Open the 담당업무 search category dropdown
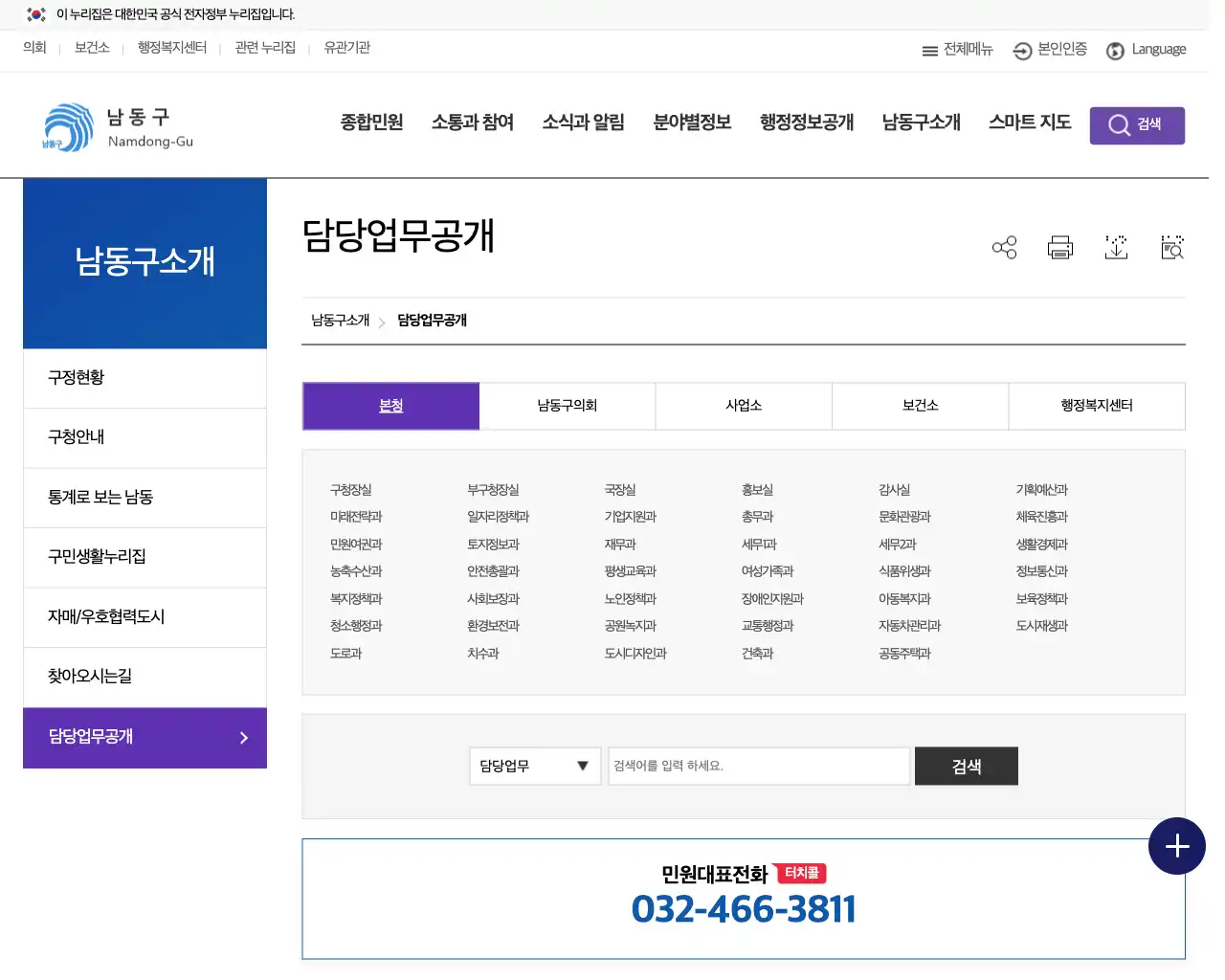The height and width of the screenshot is (980, 1225). pyautogui.click(x=534, y=766)
